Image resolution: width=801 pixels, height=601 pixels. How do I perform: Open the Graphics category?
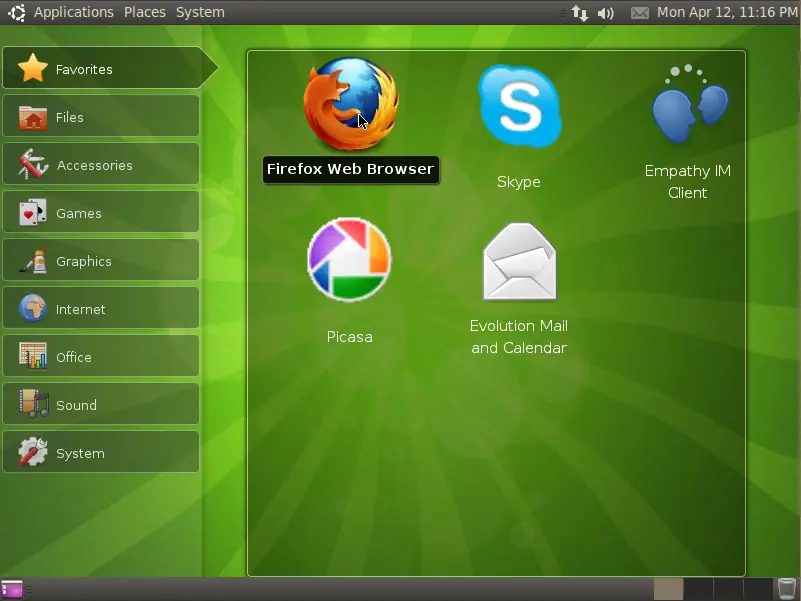pyautogui.click(x=101, y=260)
